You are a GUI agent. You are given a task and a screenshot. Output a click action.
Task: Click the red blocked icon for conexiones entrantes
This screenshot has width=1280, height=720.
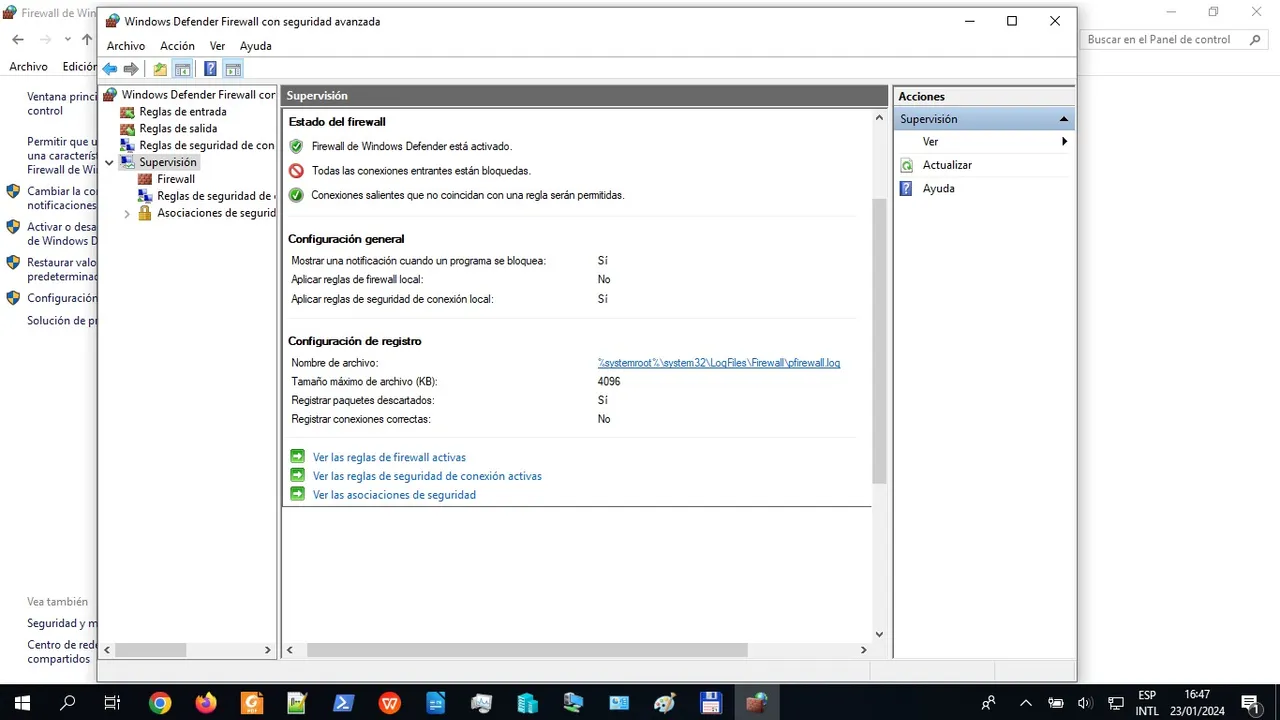click(296, 171)
